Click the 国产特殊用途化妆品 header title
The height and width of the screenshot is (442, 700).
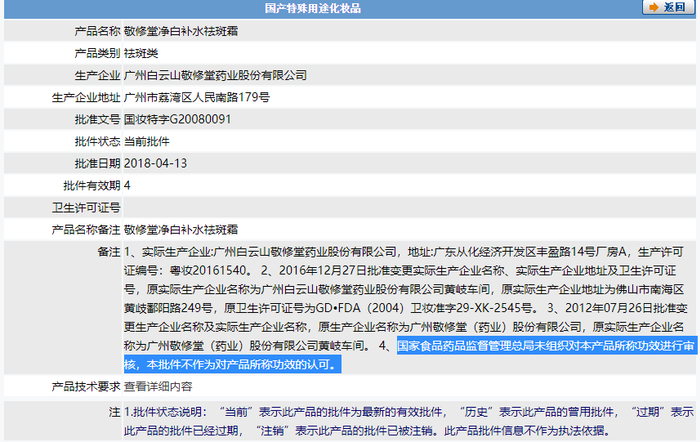pos(312,8)
